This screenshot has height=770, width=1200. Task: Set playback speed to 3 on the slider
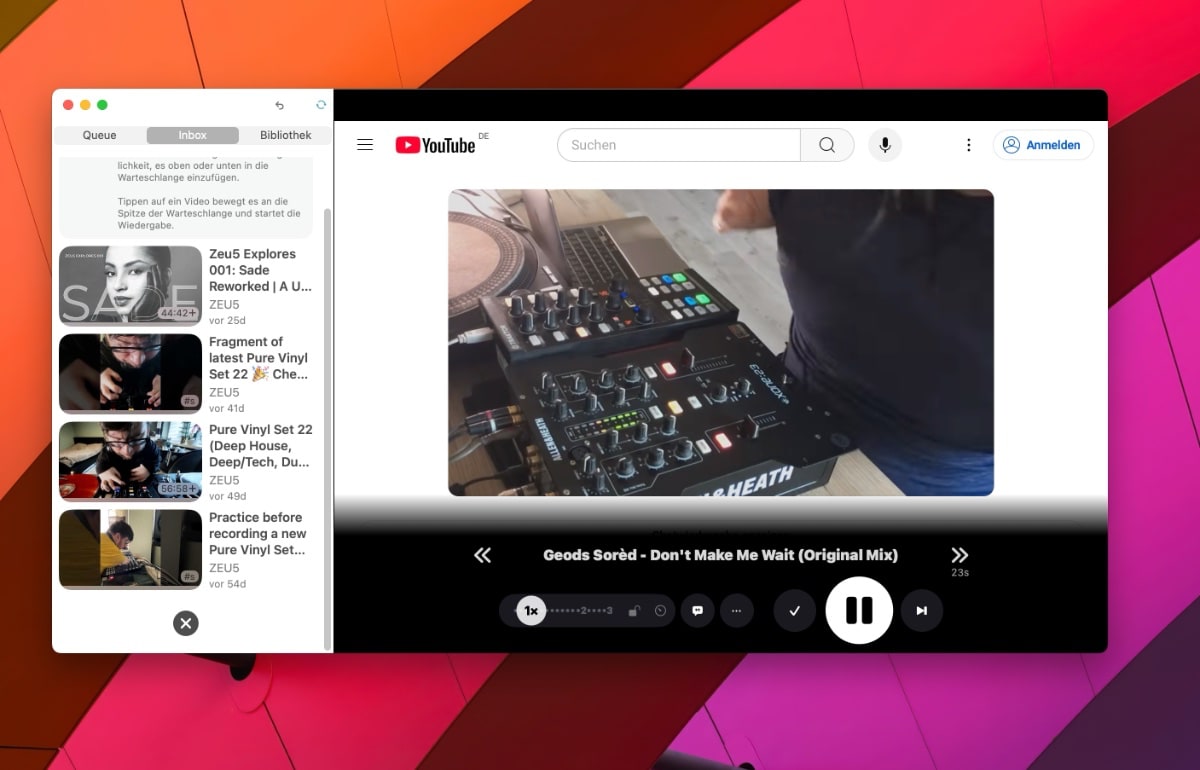click(x=610, y=611)
